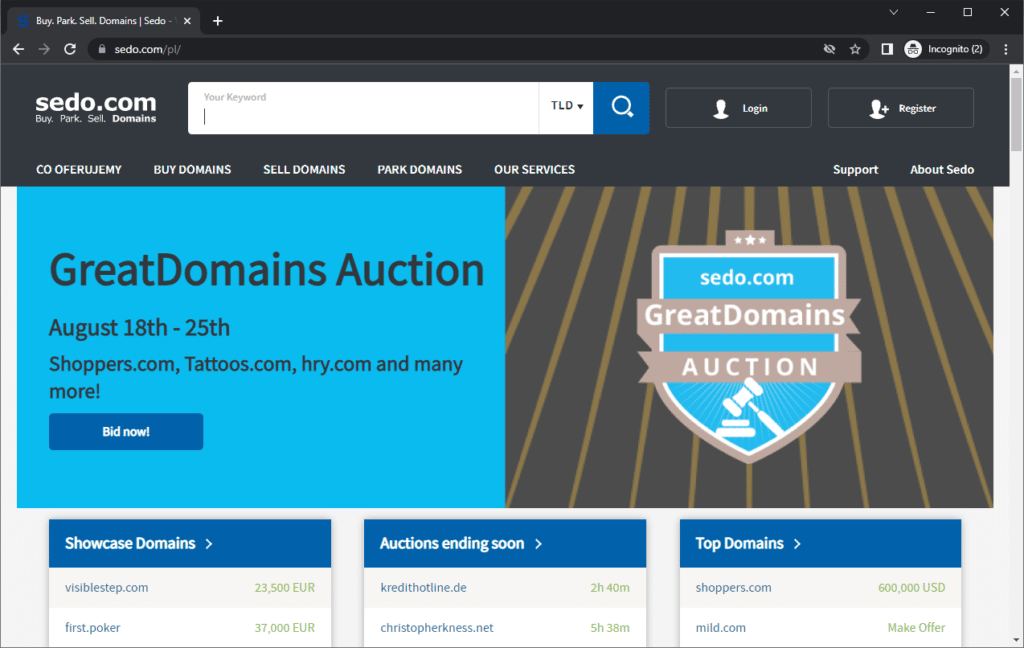The width and height of the screenshot is (1024, 648).
Task: Reload the page
Action: (x=69, y=48)
